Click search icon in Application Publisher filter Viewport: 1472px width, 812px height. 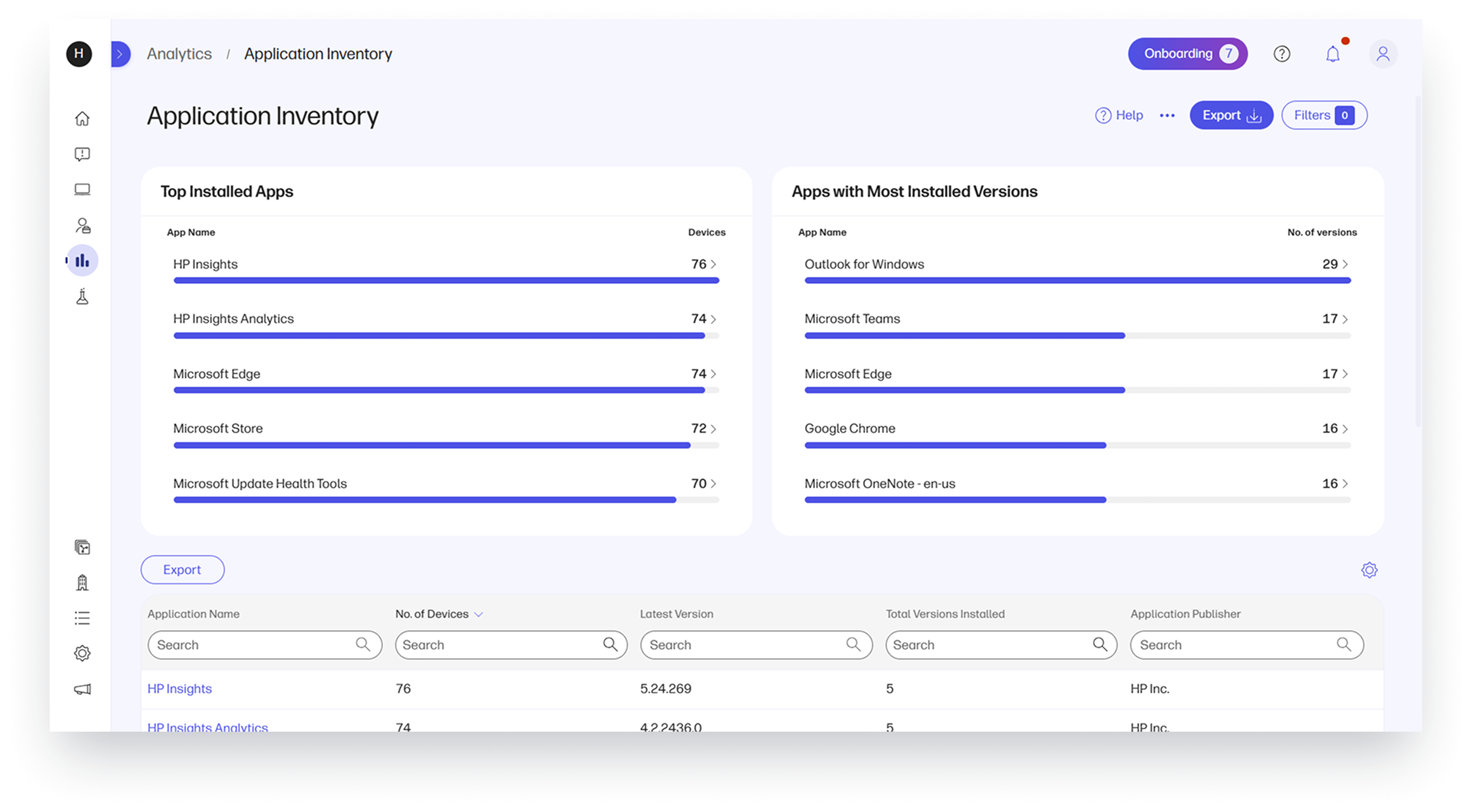click(x=1344, y=645)
